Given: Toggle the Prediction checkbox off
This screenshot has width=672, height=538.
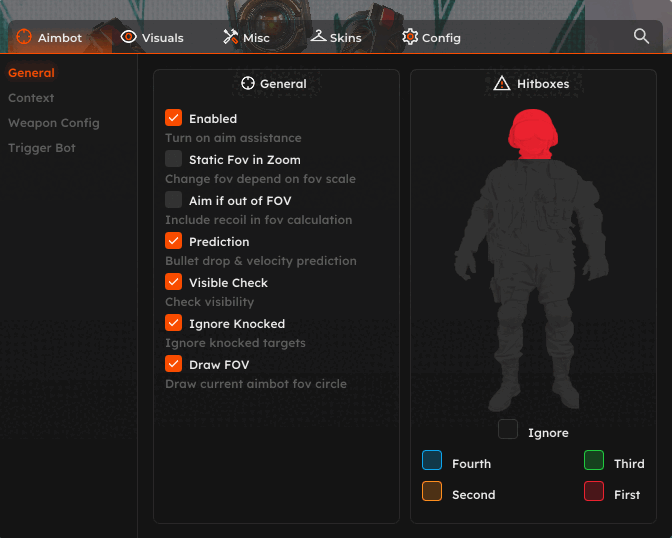Looking at the screenshot, I should coord(174,241).
